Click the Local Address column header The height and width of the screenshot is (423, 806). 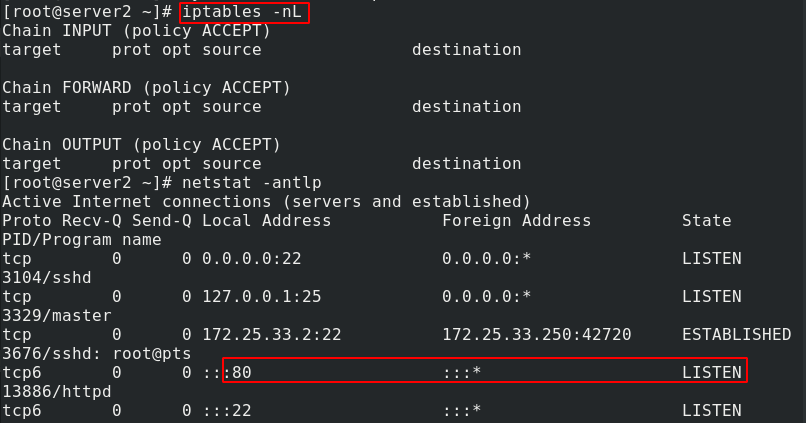pos(267,220)
